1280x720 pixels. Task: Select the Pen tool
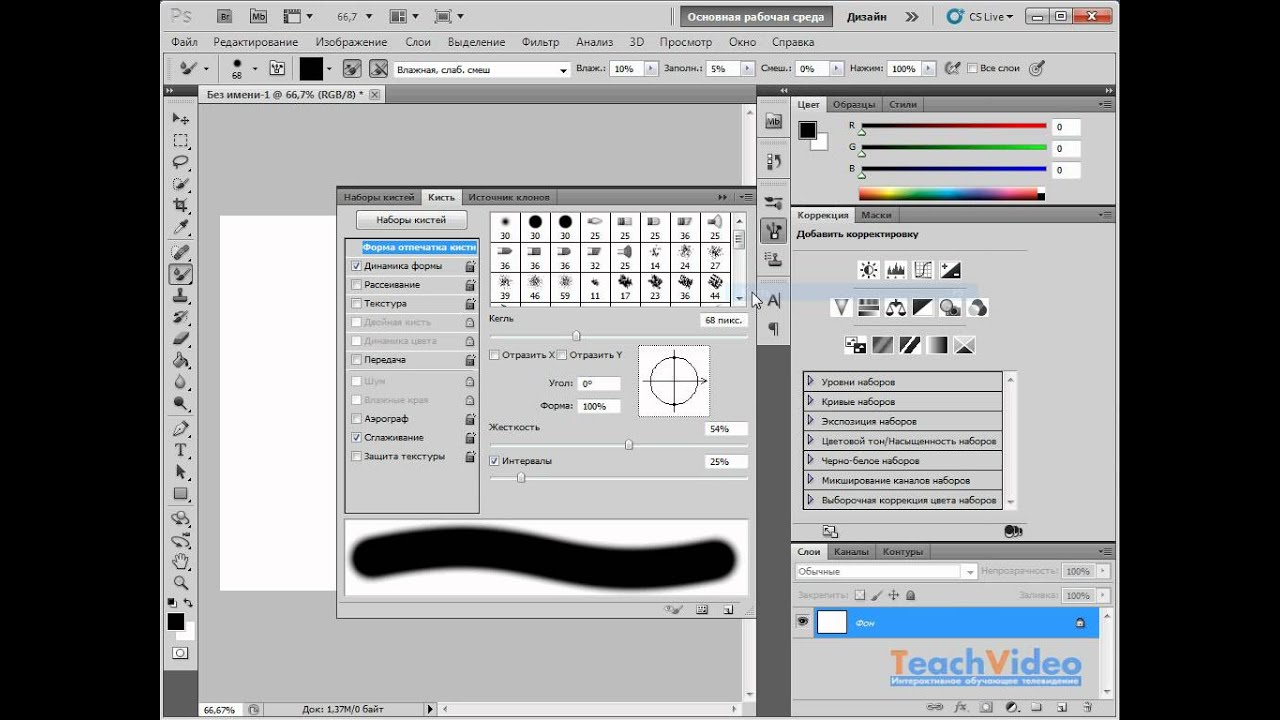pos(181,429)
